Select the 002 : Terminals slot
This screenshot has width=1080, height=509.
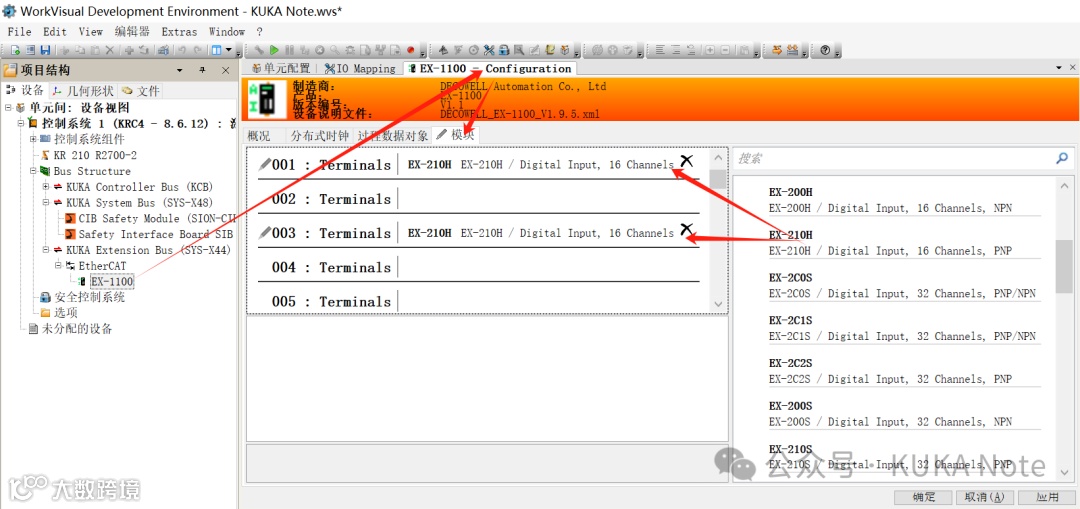479,199
